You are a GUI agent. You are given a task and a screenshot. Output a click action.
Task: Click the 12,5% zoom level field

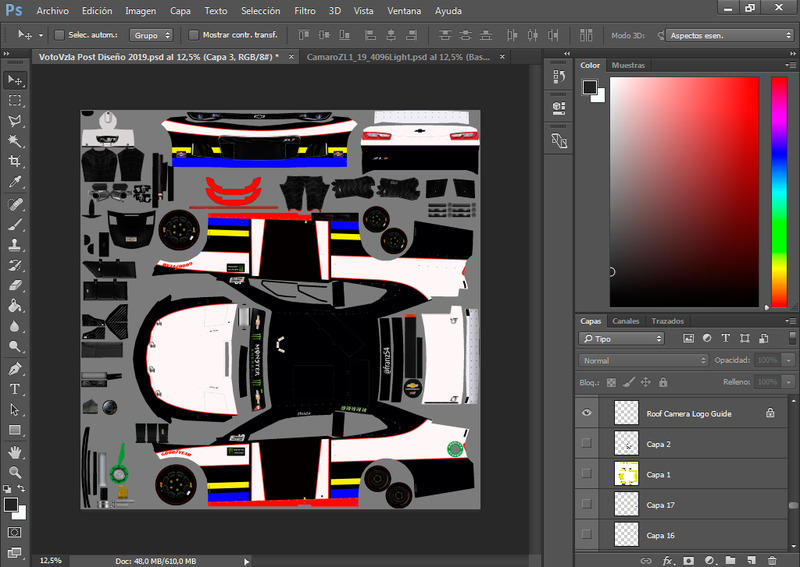(x=51, y=561)
